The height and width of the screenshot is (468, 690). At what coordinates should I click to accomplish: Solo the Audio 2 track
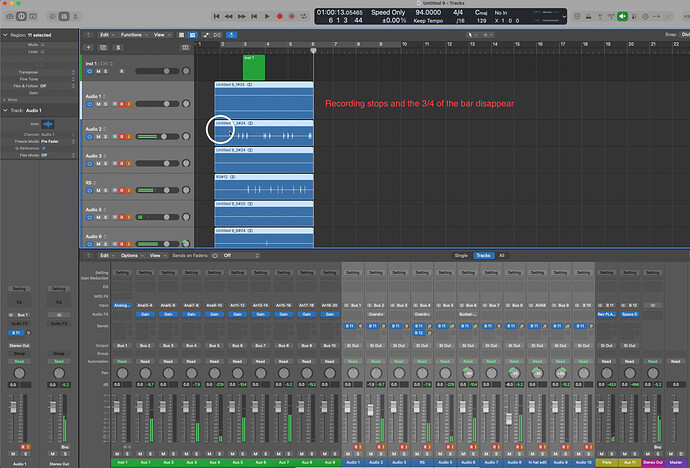coord(106,137)
